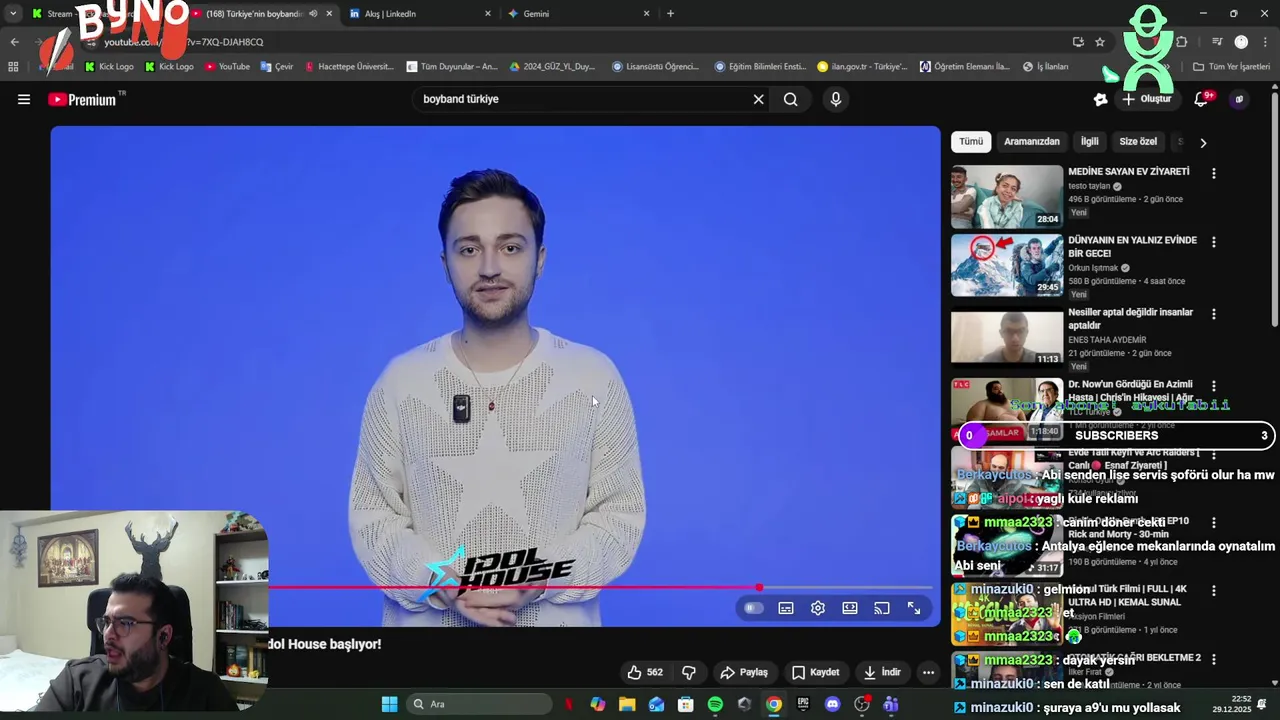Viewport: 1280px width, 720px height.
Task: Open Copilot from the taskbar
Action: point(598,704)
